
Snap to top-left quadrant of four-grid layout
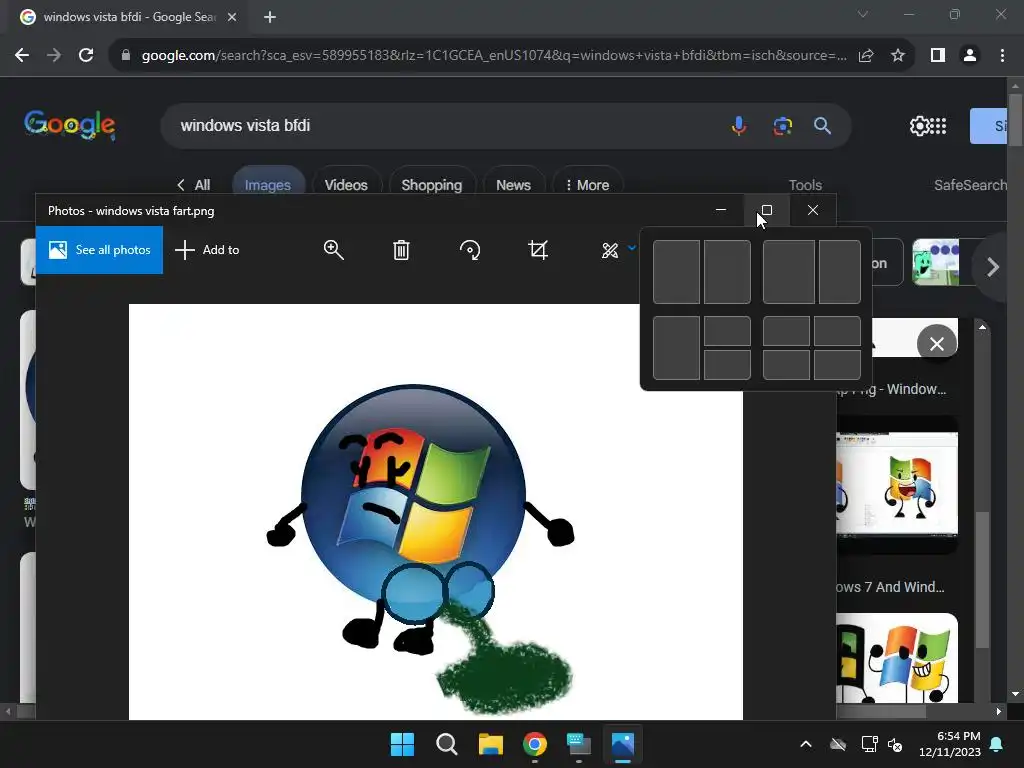[786, 331]
